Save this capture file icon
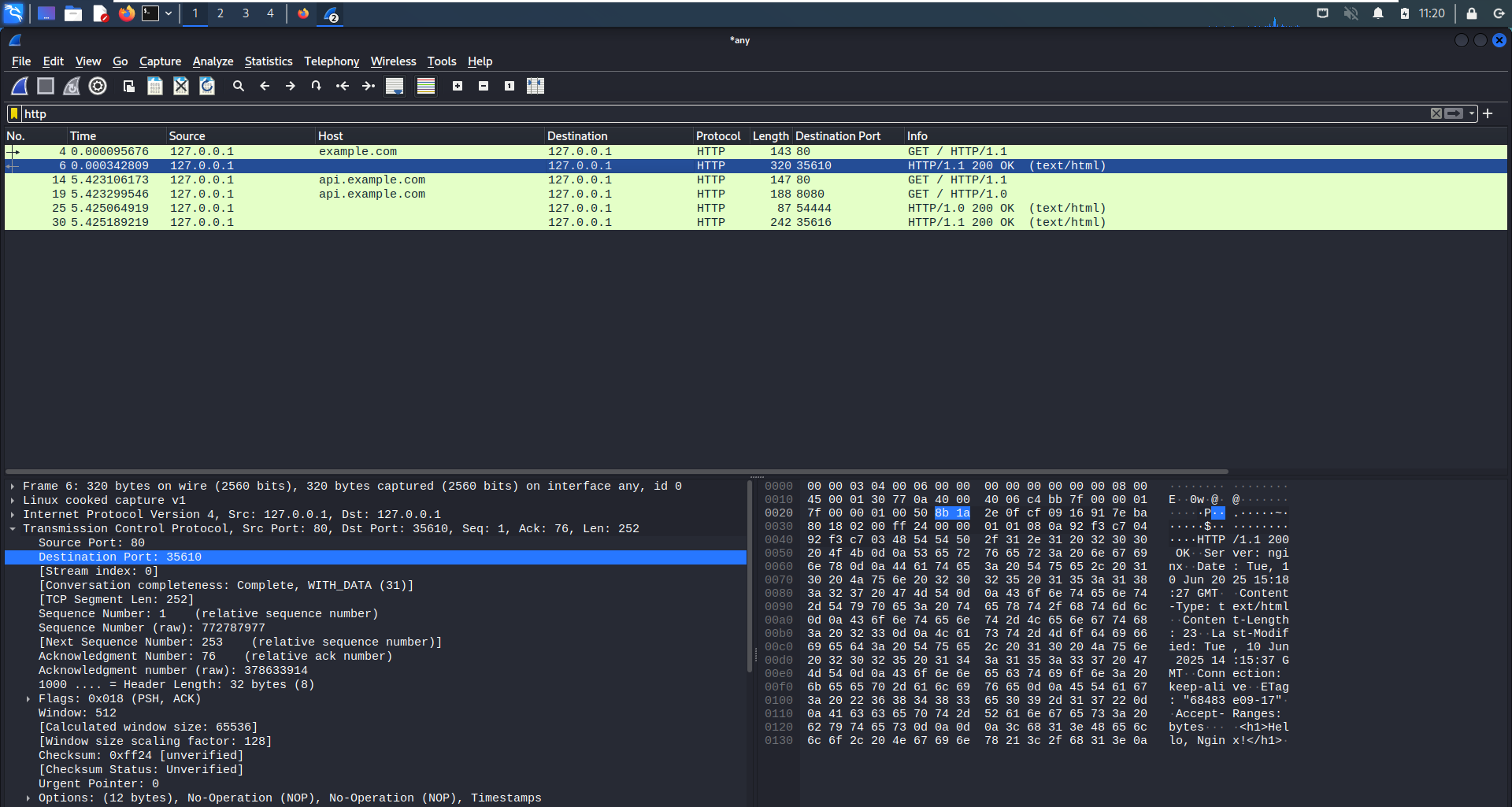The height and width of the screenshot is (807, 1512). pos(155,86)
